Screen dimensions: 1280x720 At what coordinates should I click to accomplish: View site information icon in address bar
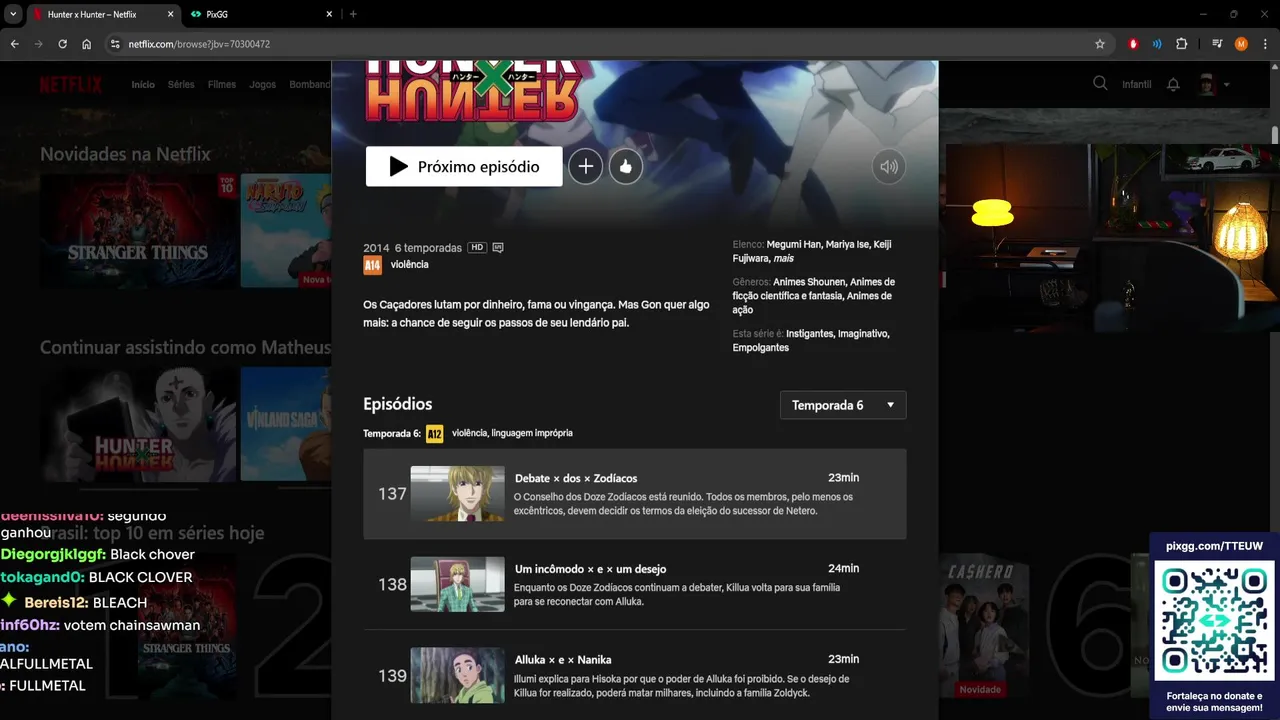point(115,44)
